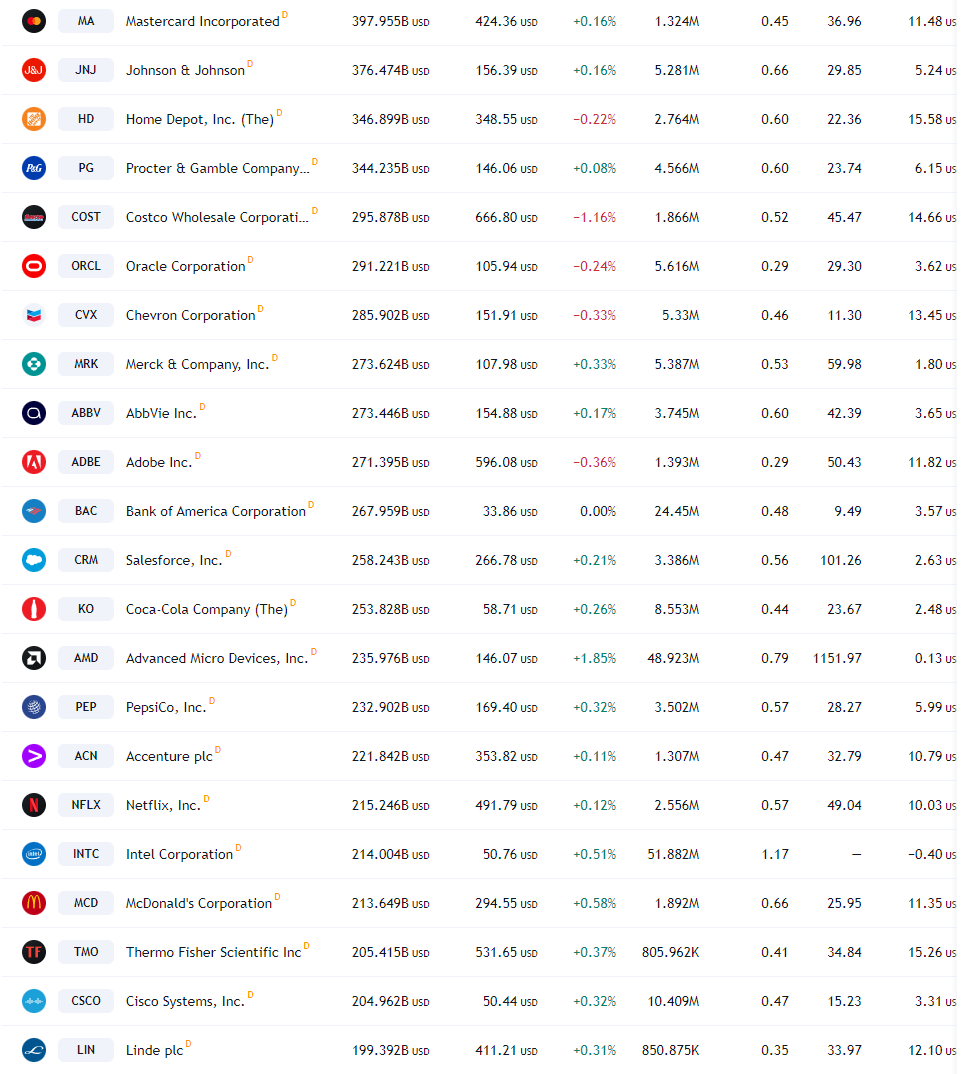Click the Mastercard logo icon
The image size is (966, 1074).
(x=34, y=21)
